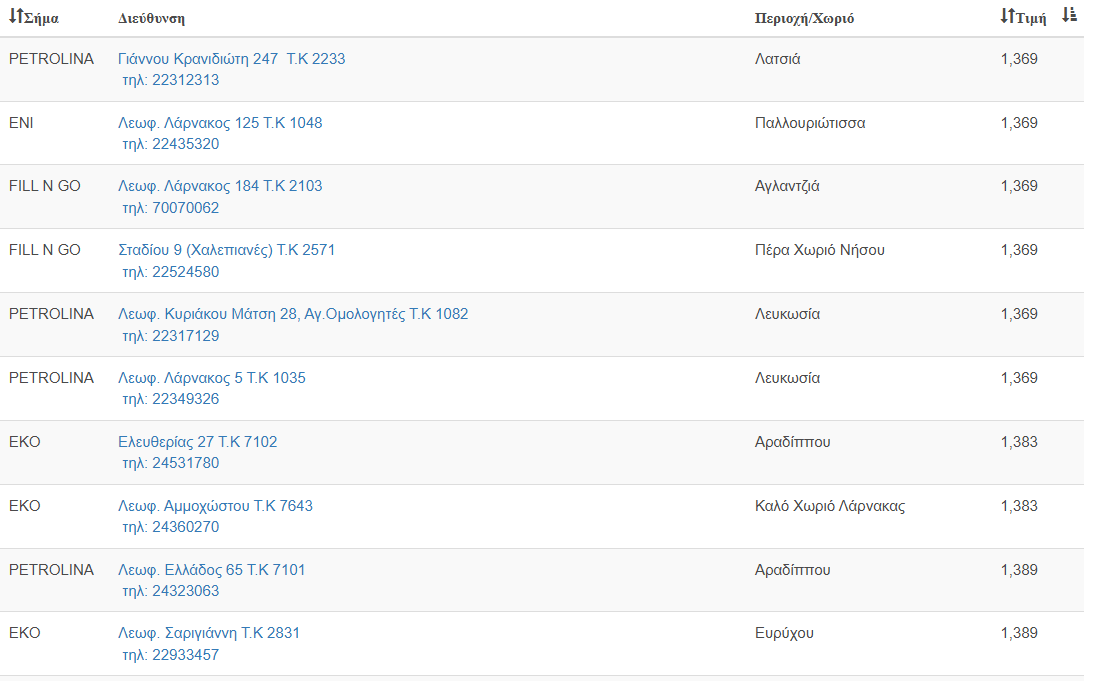1097x681 pixels.
Task: Select Λευκωσία in the Λάρνακος 5 row
Action: coord(787,378)
